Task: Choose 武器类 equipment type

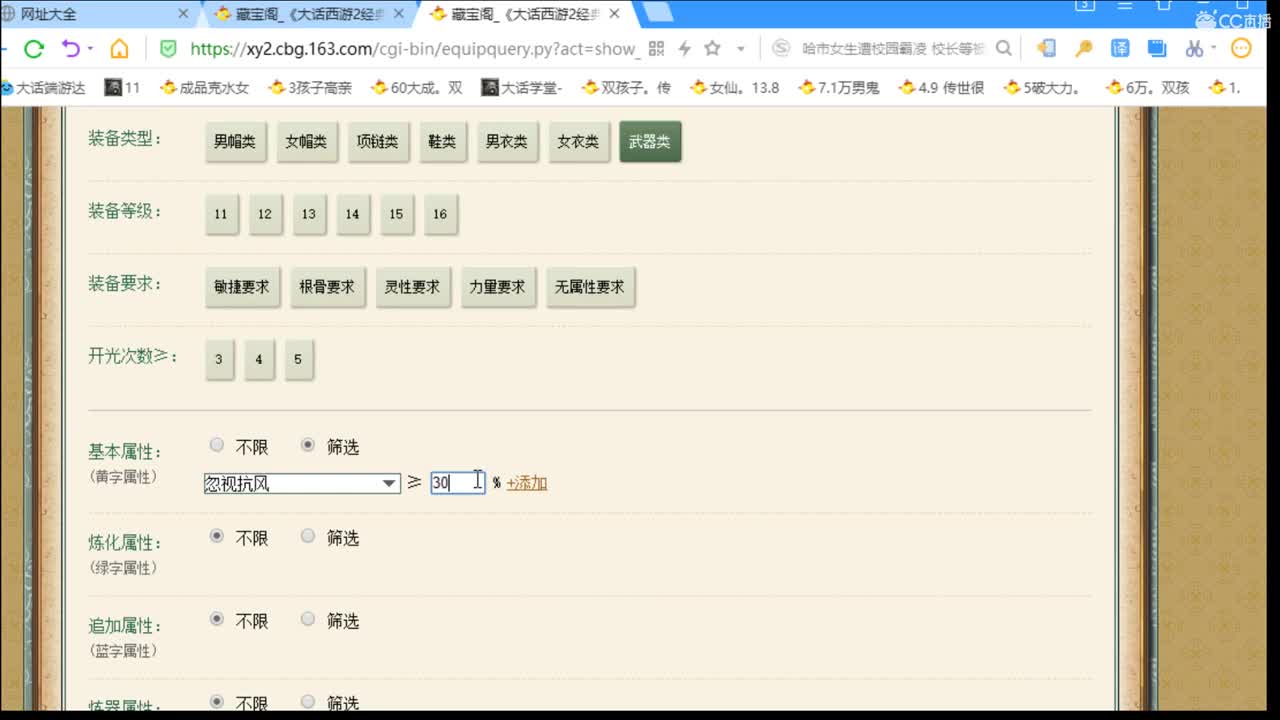Action: 650,141
